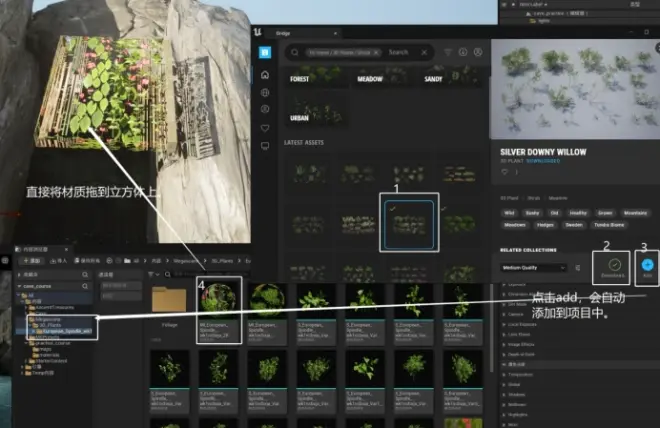Expand the Image Effects settings section
Image resolution: width=660 pixels, height=428 pixels.
520,343
